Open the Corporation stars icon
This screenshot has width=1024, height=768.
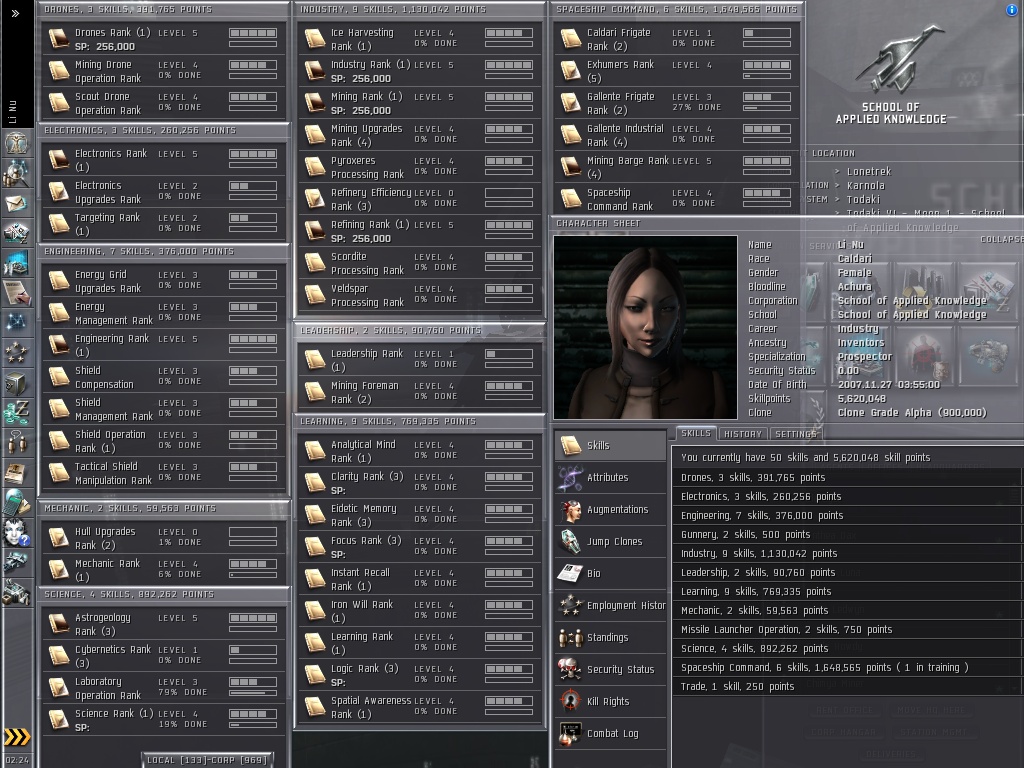click(x=16, y=353)
